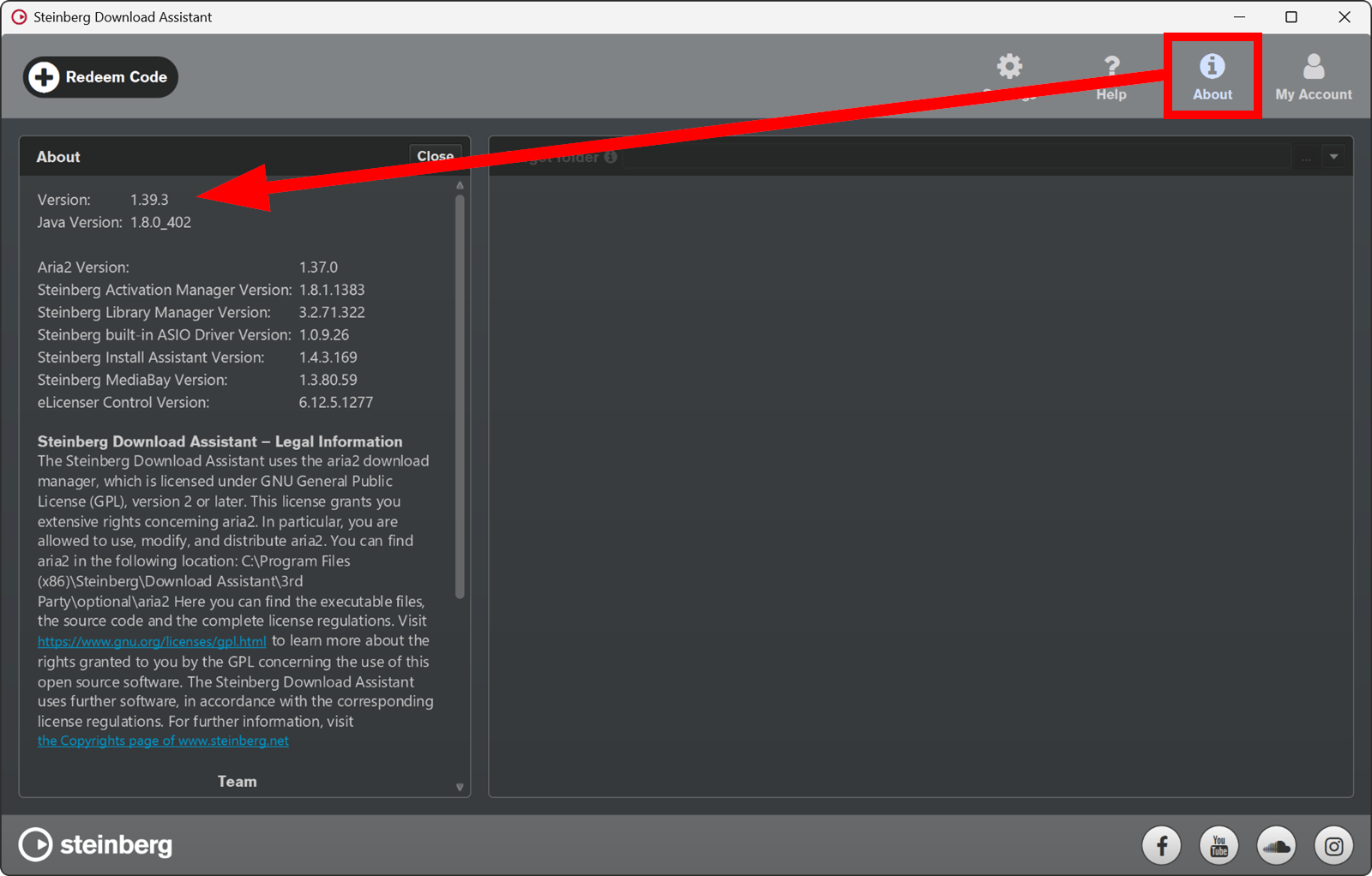
Task: Open the Copyrights page of www.steinberg.net link
Action: (x=163, y=741)
